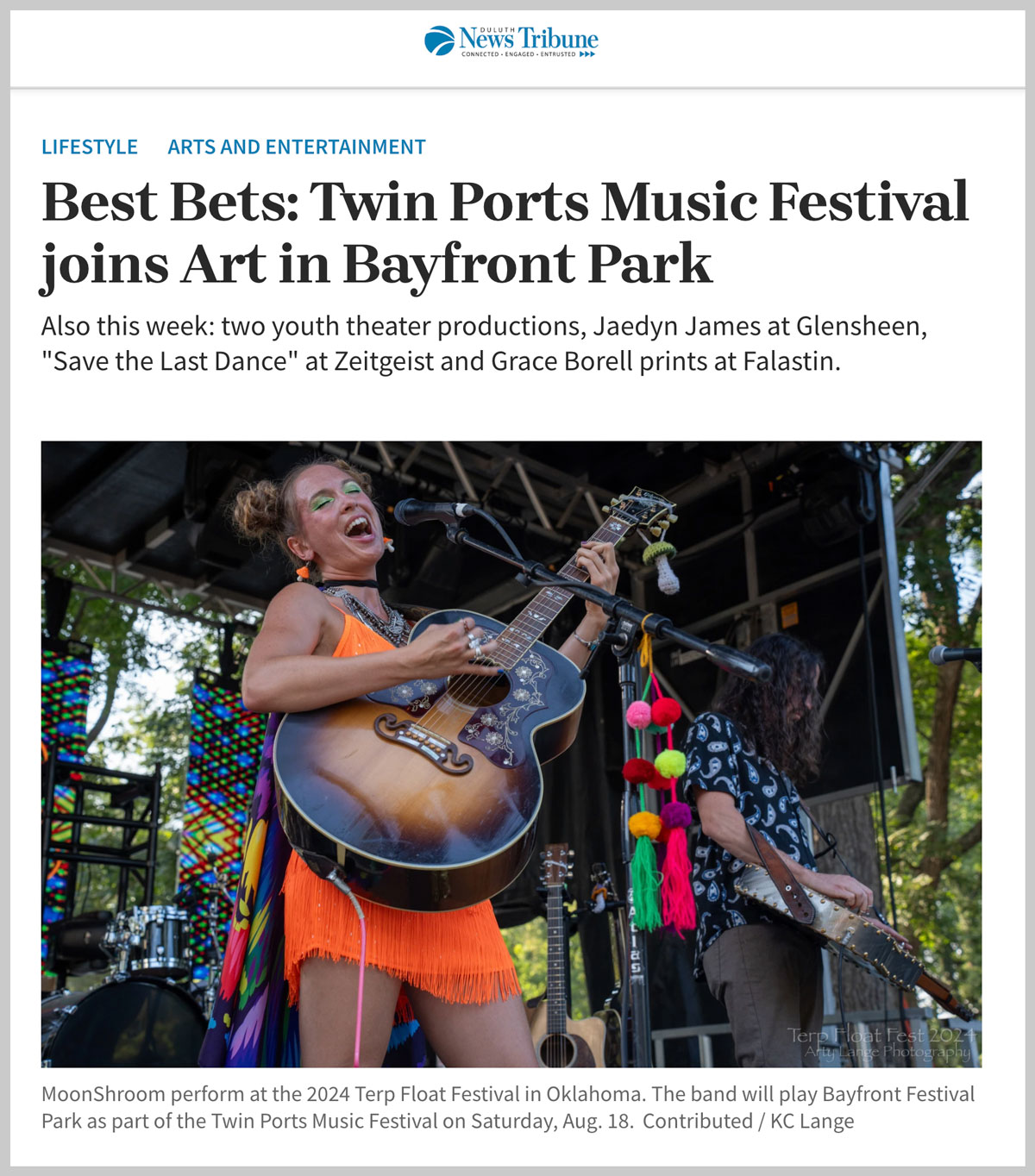1035x1176 pixels.
Task: Click the triple arrow icon beside ENTRUSTED
Action: [587, 54]
